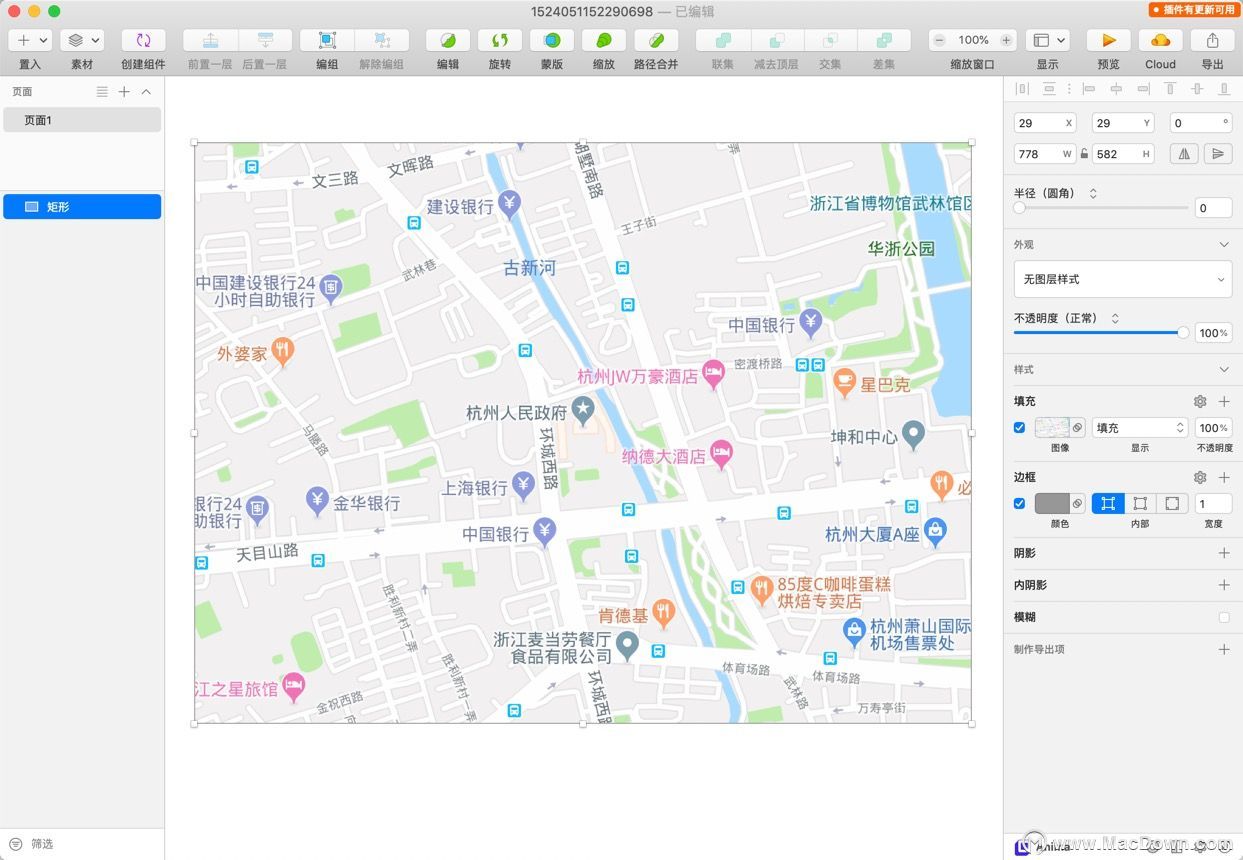Open the 显示 (View) toolbar dropdown
Screen dimensions: 1243x860
[x=1048, y=40]
